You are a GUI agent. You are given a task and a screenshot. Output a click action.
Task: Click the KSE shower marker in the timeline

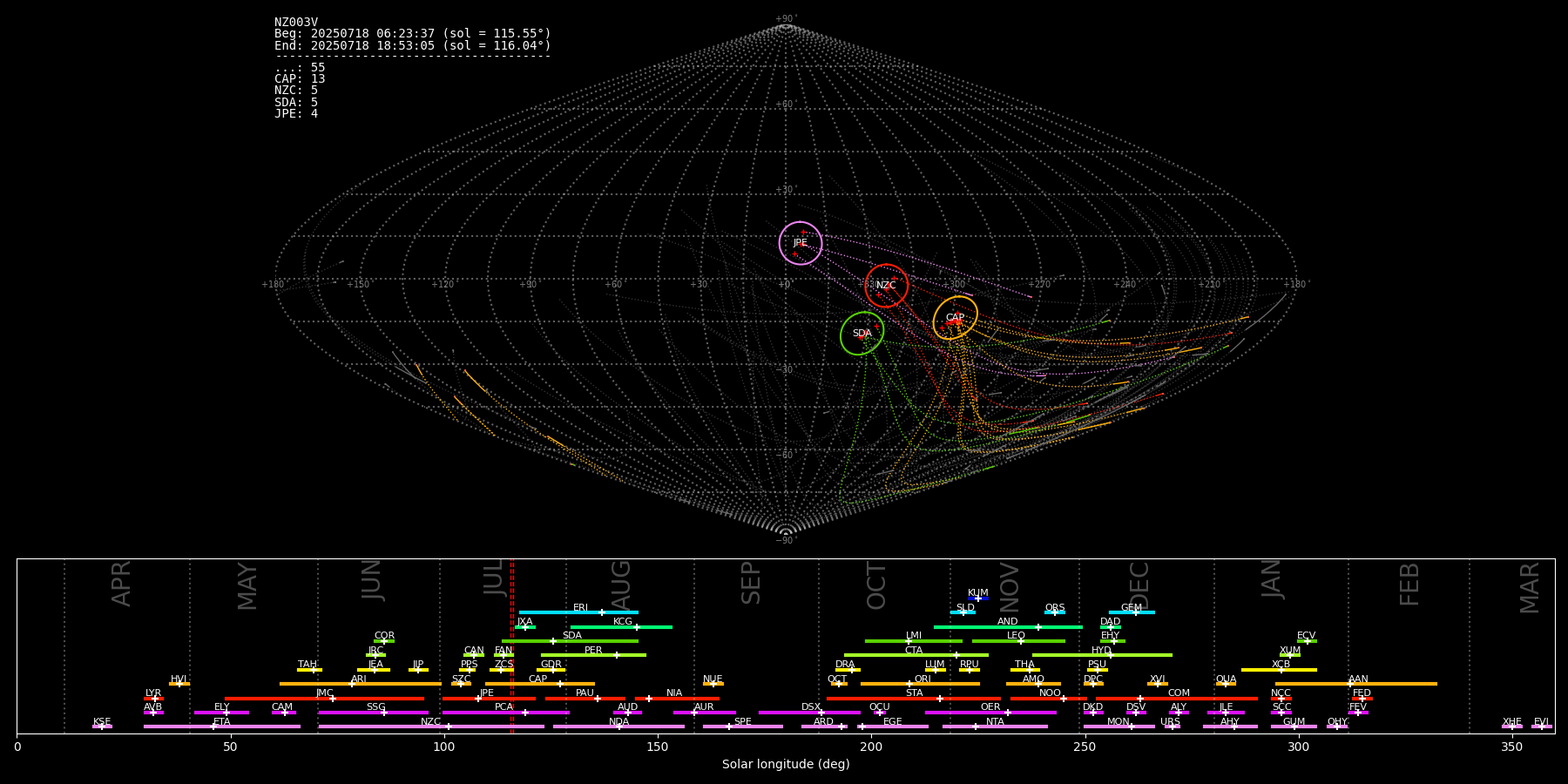click(x=102, y=727)
